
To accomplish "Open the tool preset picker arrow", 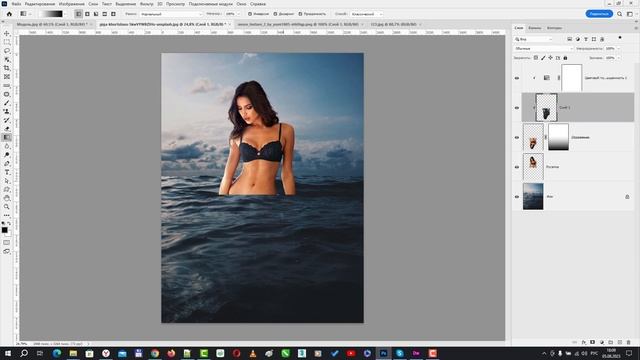I will tap(29, 14).
